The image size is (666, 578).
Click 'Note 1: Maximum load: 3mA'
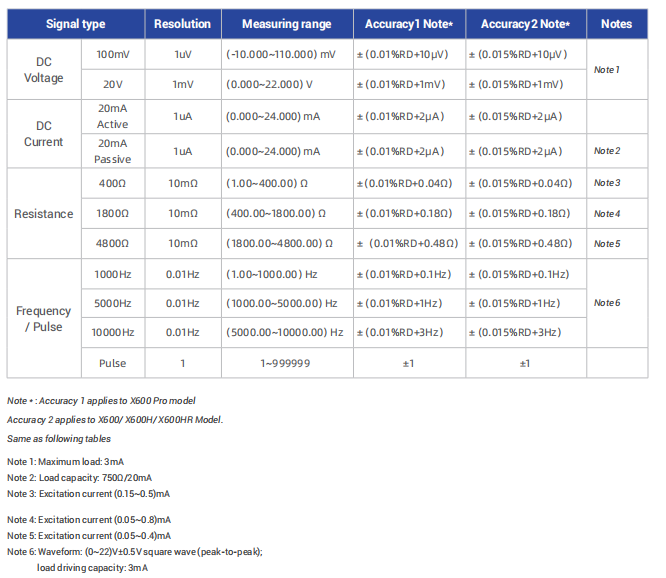(65, 462)
